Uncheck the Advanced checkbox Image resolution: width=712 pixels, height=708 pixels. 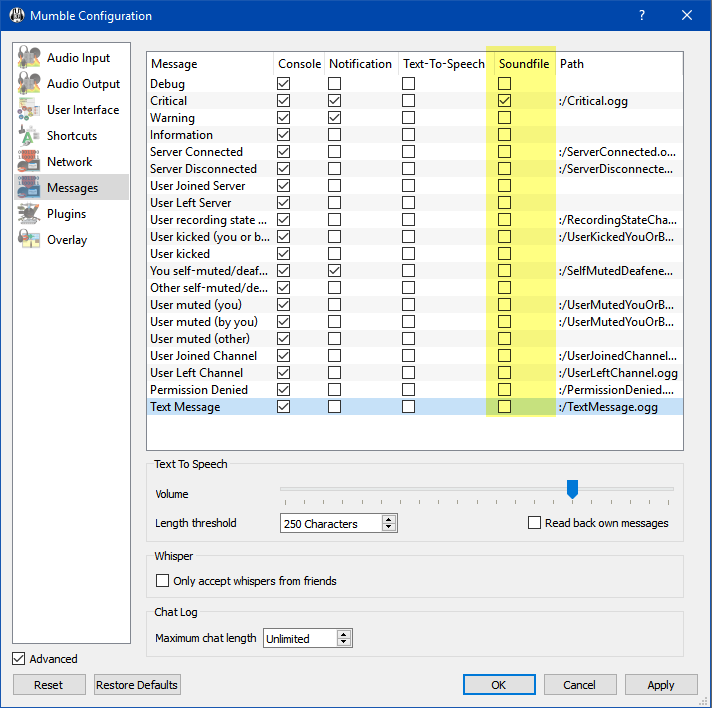click(x=19, y=658)
